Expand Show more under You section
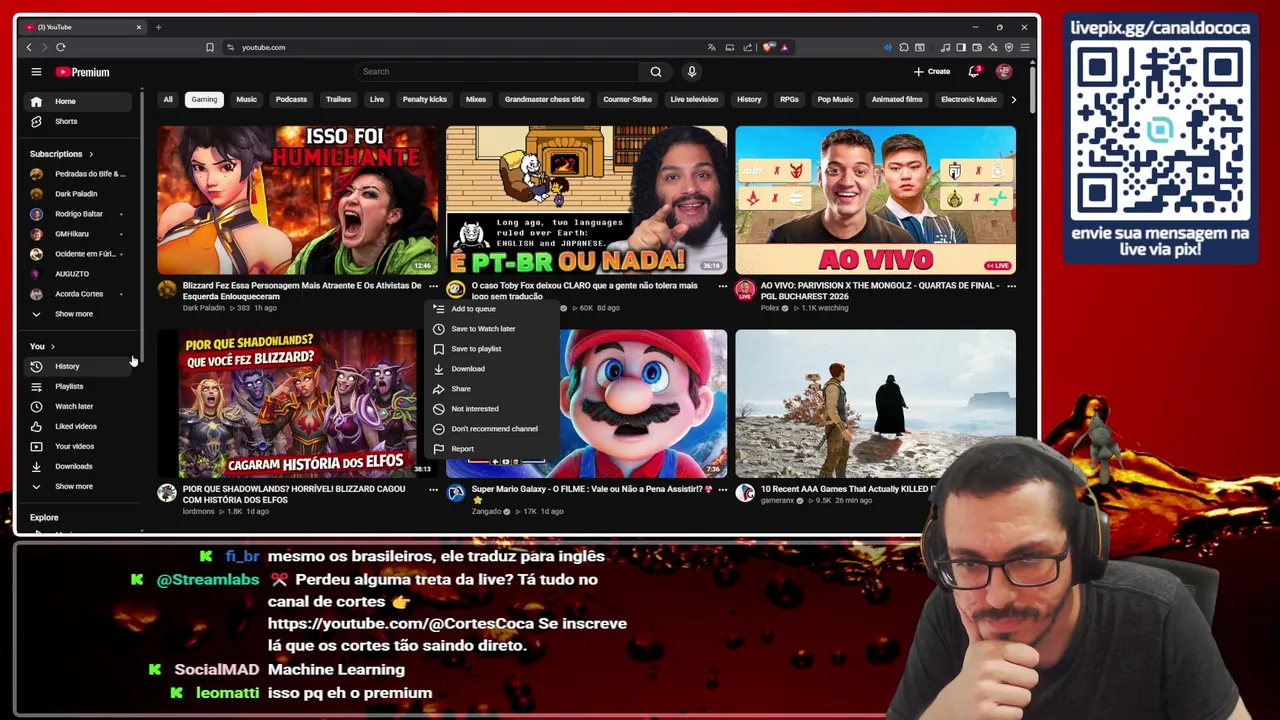Viewport: 1280px width, 720px height. pyautogui.click(x=75, y=486)
